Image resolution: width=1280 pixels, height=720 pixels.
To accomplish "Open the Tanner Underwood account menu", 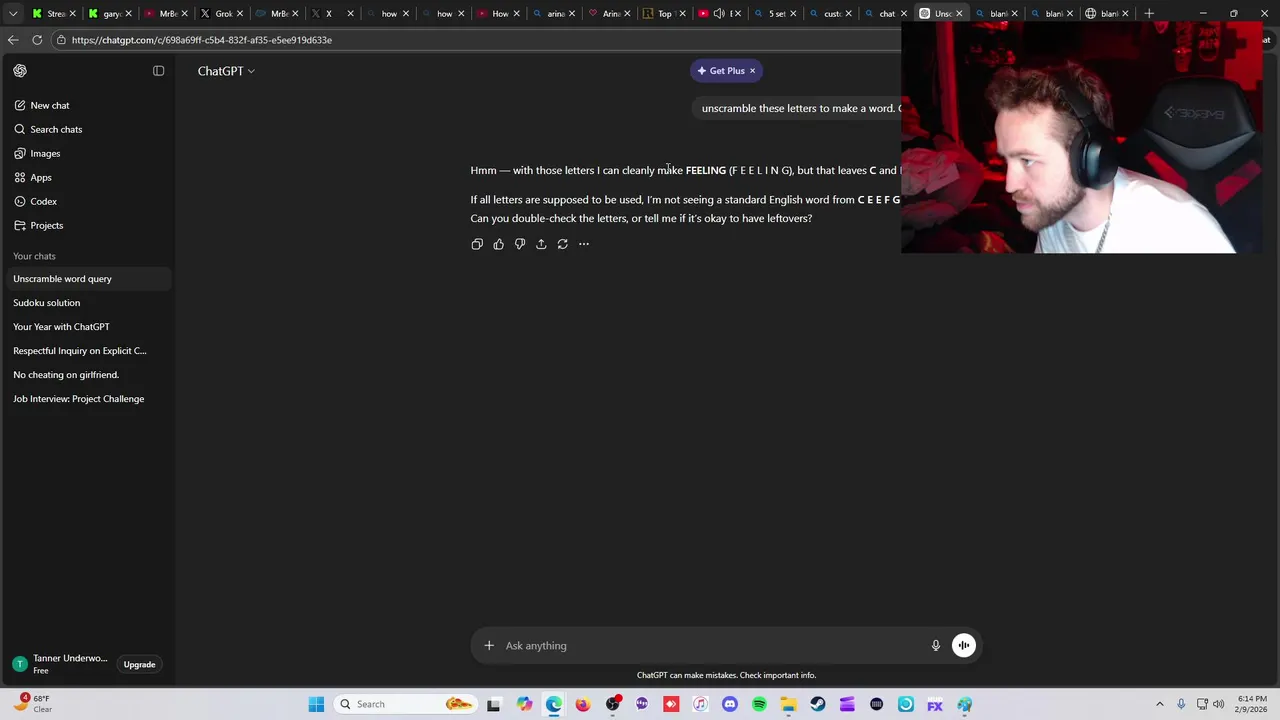I will 60,664.
